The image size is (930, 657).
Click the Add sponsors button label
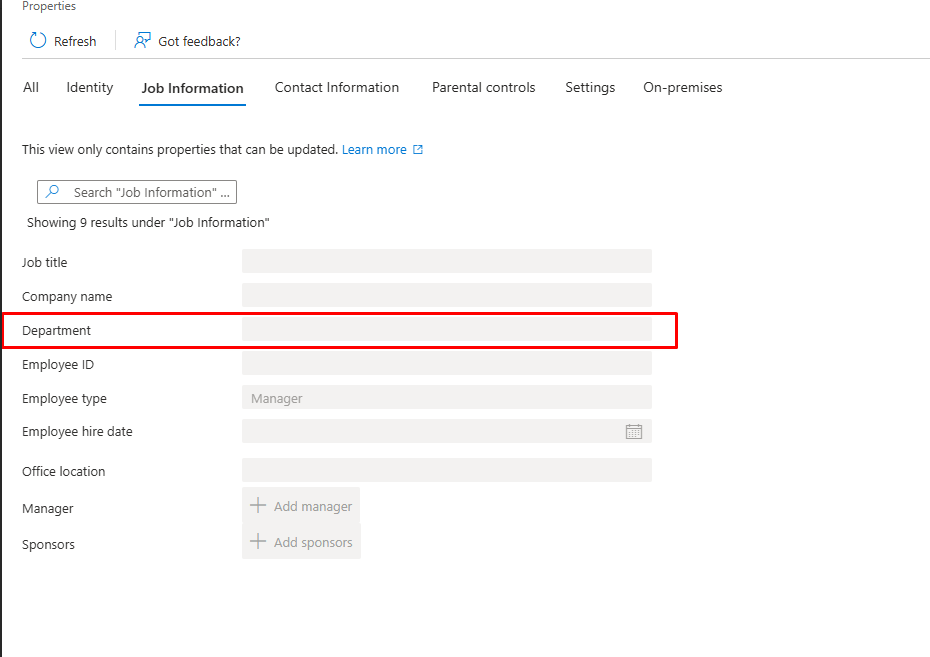click(x=313, y=543)
